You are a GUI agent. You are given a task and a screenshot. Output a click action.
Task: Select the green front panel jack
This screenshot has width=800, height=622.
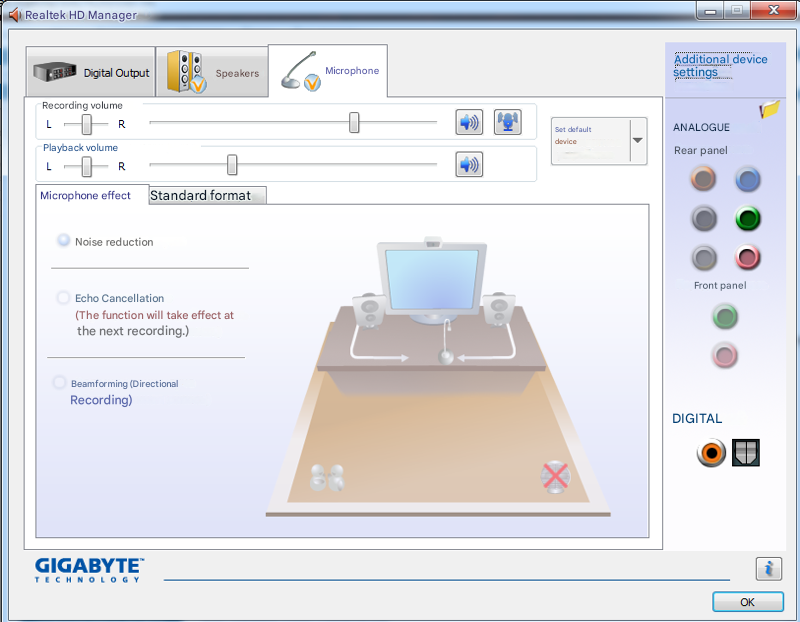[x=725, y=316]
